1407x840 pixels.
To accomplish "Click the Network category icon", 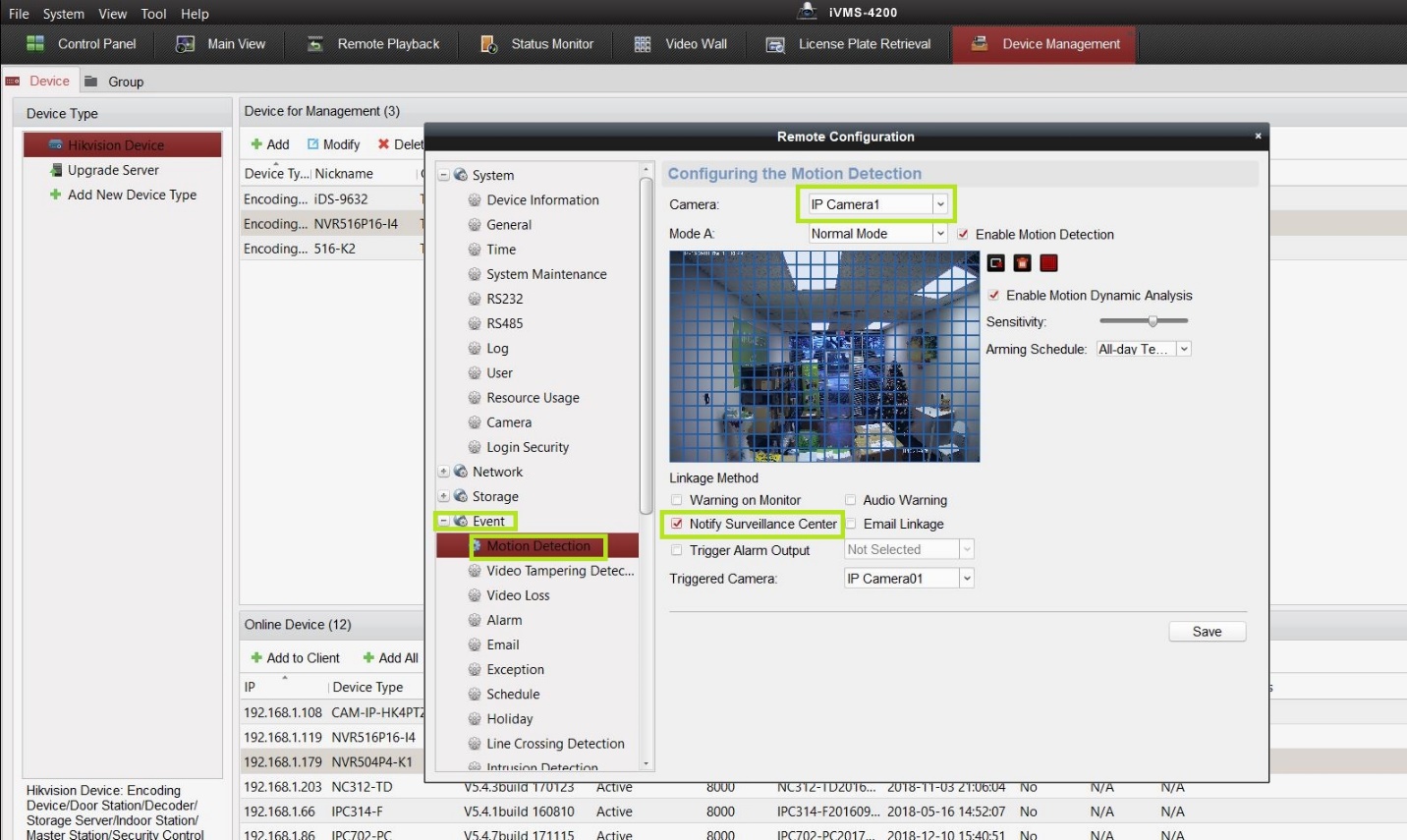I will tap(461, 472).
